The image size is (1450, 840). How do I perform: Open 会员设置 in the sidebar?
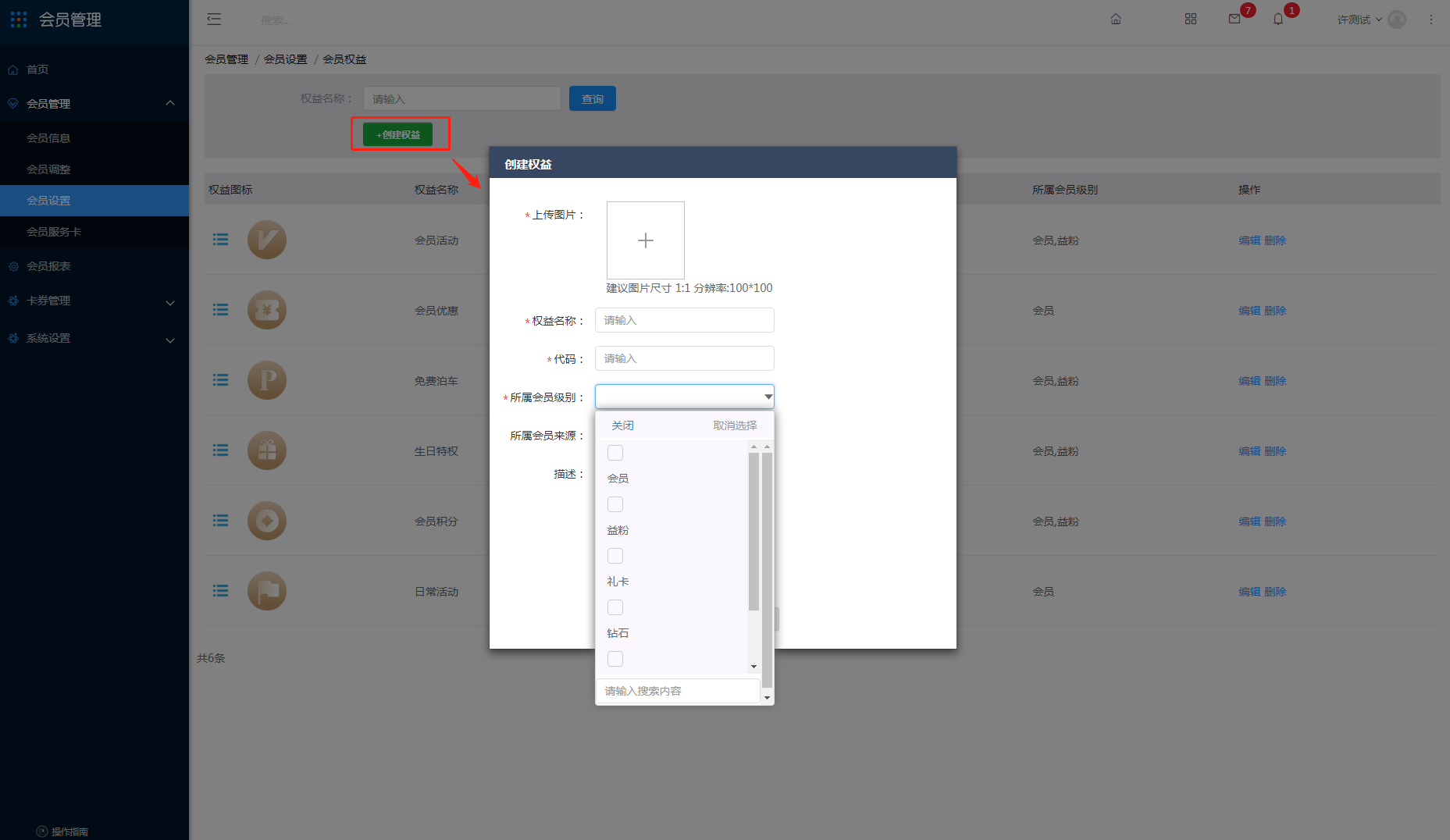pos(94,201)
